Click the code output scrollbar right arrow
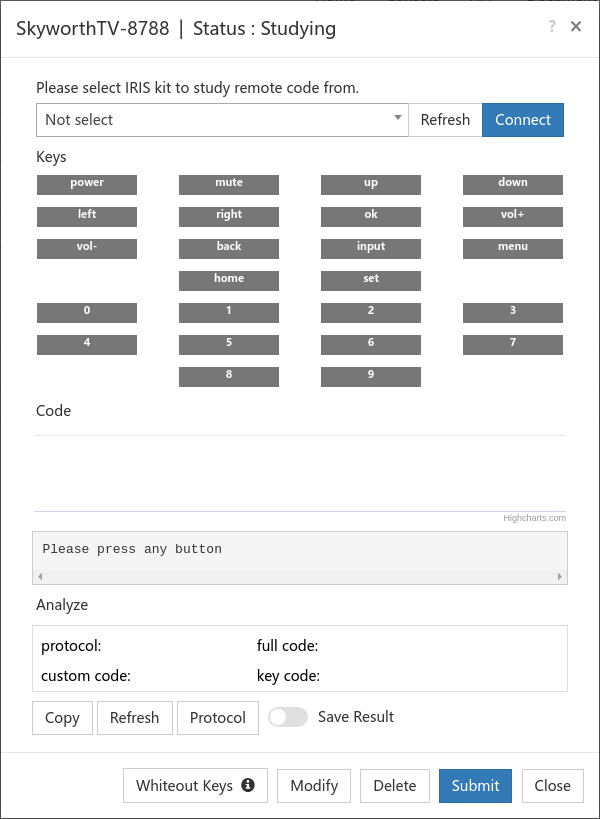 point(560,577)
